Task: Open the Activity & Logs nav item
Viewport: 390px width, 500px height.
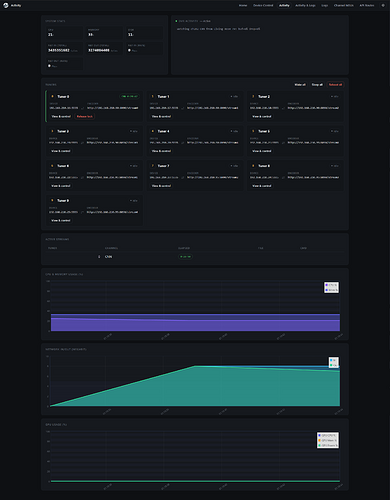Action: click(305, 5)
